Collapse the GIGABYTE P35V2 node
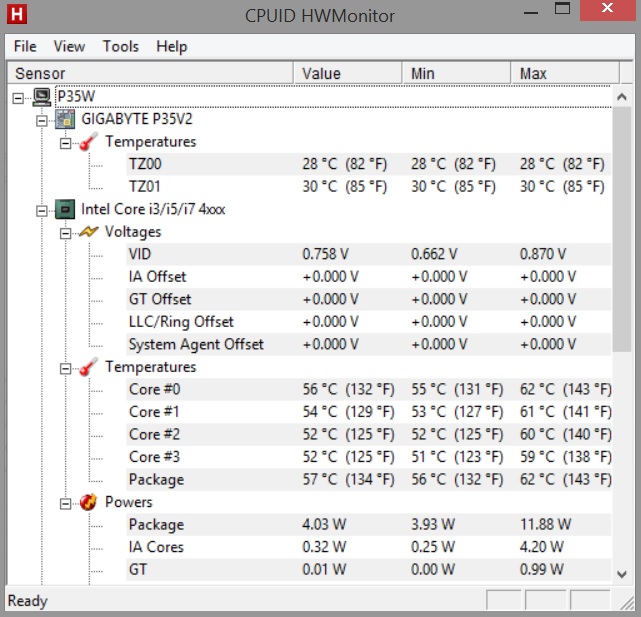This screenshot has height=617, width=641. (x=42, y=121)
